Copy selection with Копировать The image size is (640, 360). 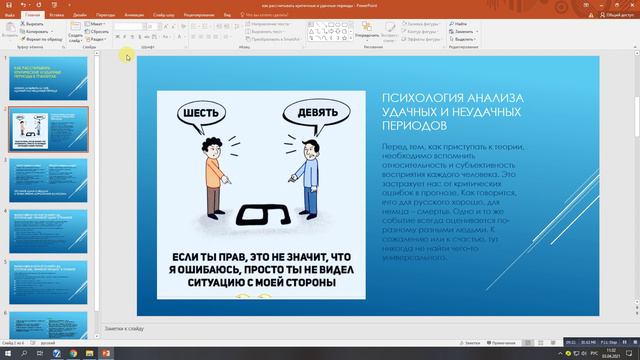point(35,31)
